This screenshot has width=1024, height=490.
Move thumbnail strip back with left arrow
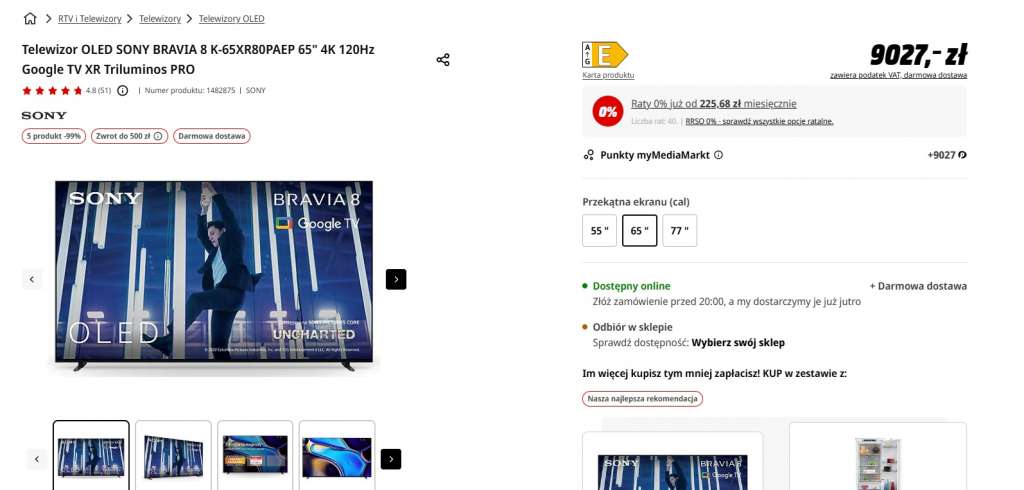[x=37, y=459]
